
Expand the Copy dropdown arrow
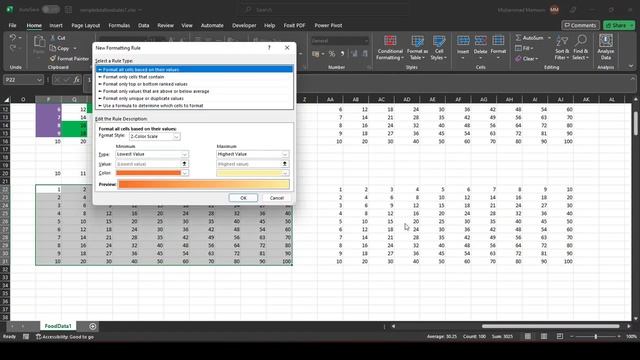75,48
